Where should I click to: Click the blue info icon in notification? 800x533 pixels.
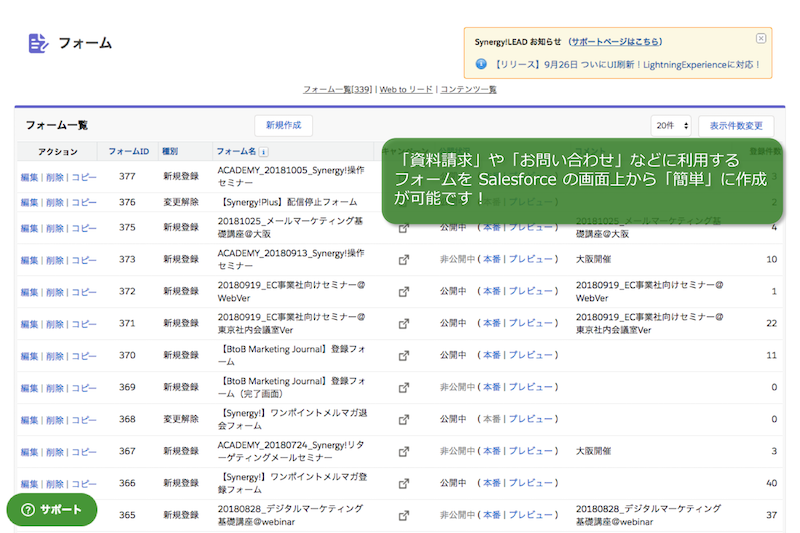pyautogui.click(x=481, y=64)
